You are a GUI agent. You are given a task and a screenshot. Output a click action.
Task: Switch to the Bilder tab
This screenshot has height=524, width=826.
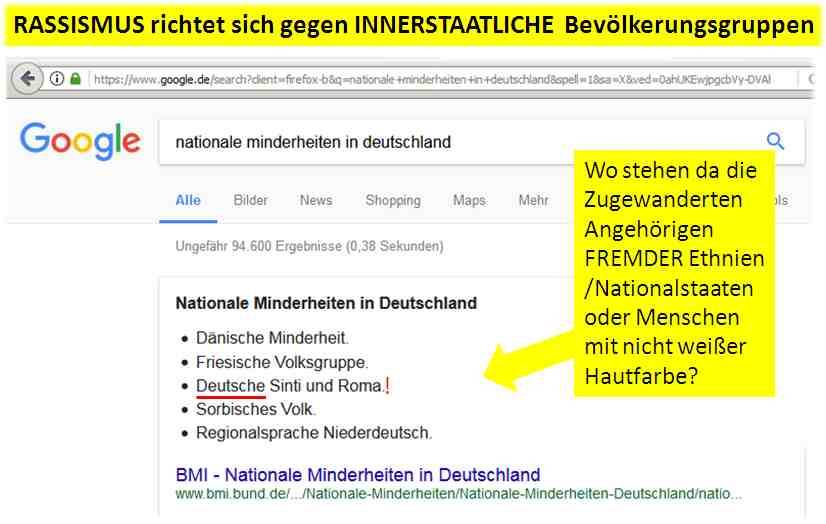pos(251,201)
